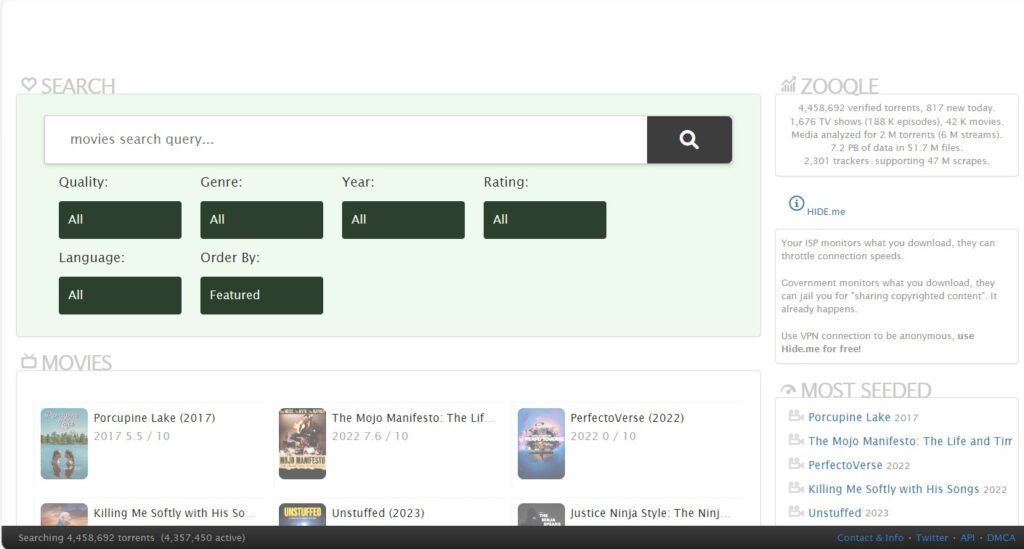Open the DMCA footer link

pyautogui.click(x=1001, y=538)
